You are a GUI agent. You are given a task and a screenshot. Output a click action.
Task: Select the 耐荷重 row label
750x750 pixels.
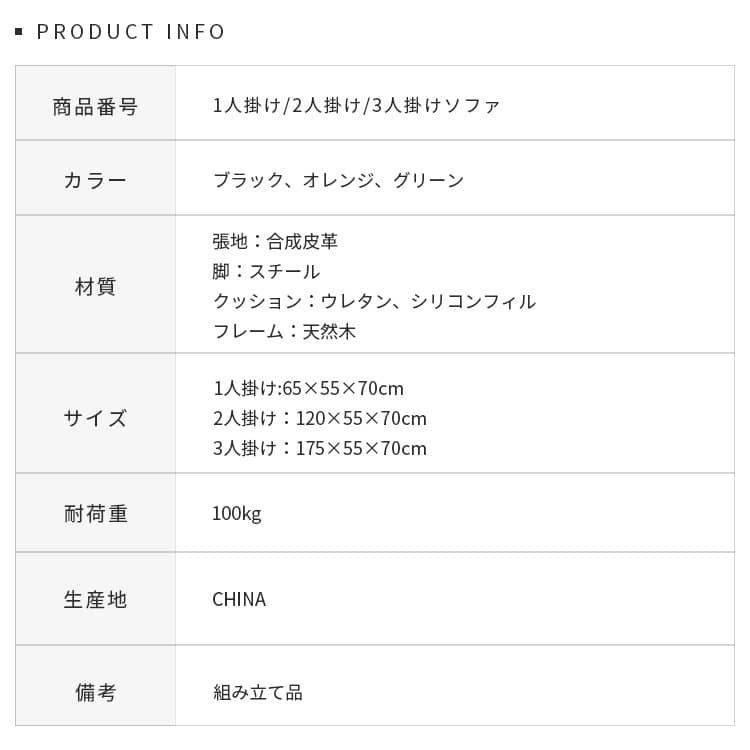click(95, 514)
